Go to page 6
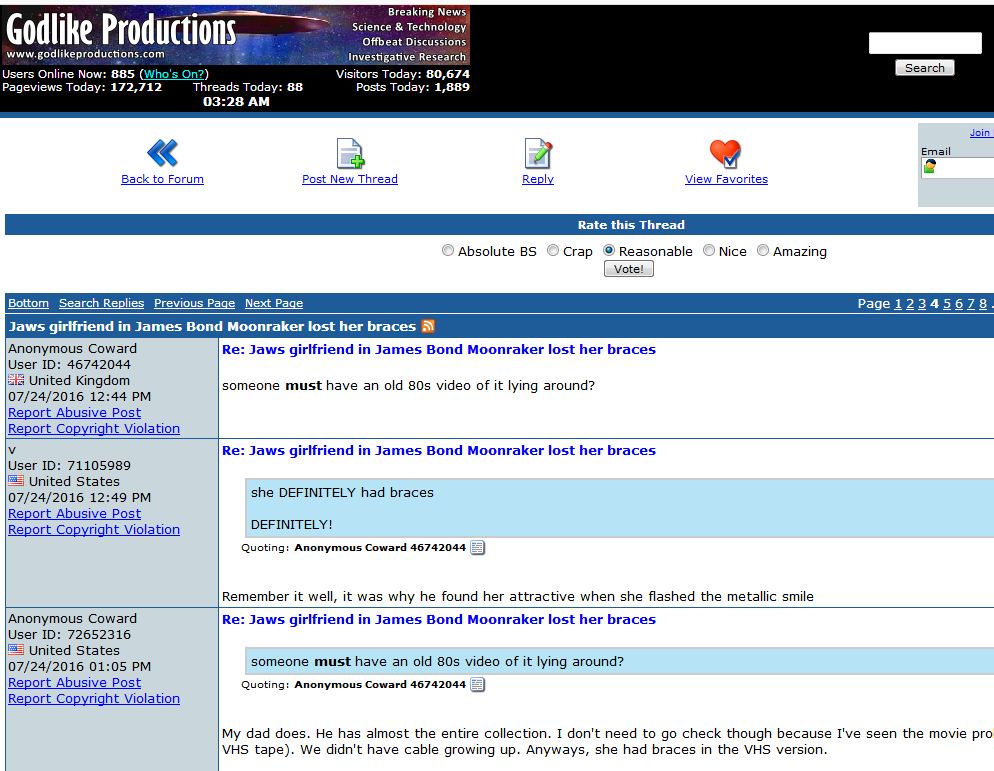Image resolution: width=994 pixels, height=771 pixels. pos(958,304)
